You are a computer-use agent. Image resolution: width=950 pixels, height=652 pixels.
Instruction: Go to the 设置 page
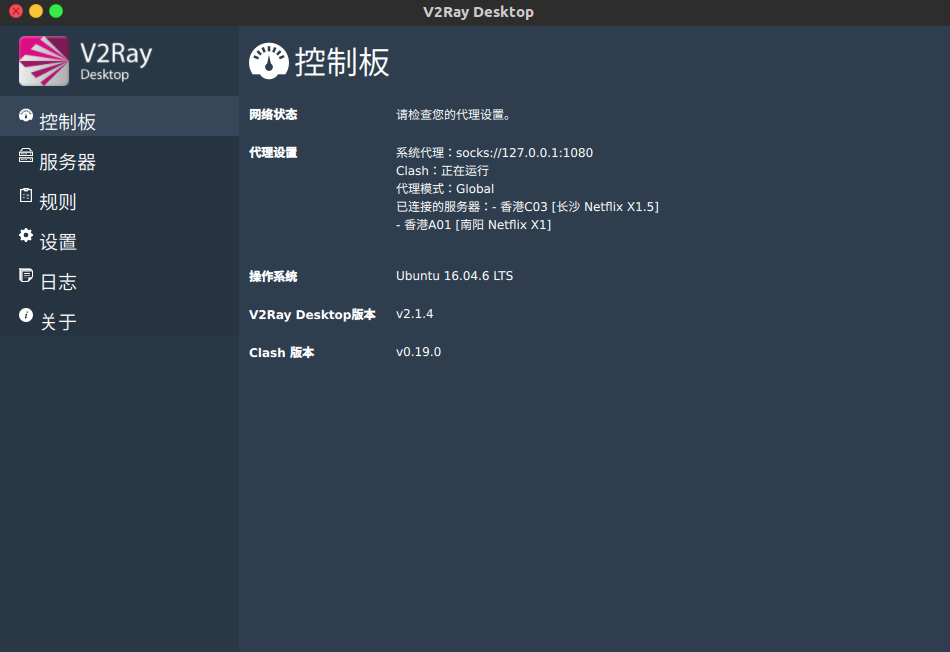click(x=119, y=236)
